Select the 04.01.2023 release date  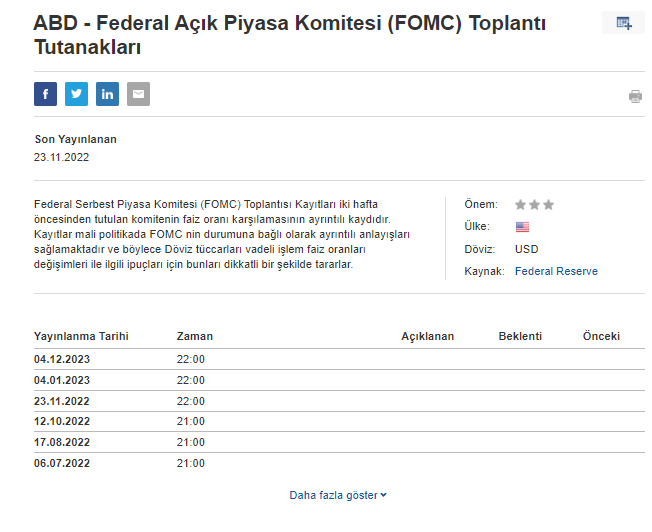pyautogui.click(x=62, y=380)
